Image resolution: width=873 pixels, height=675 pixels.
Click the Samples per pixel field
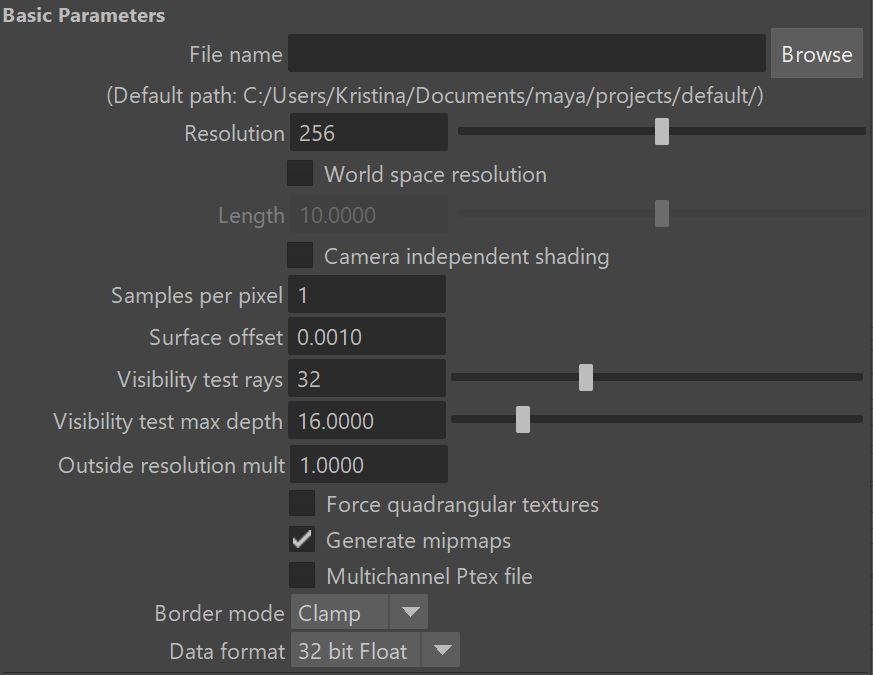(367, 295)
